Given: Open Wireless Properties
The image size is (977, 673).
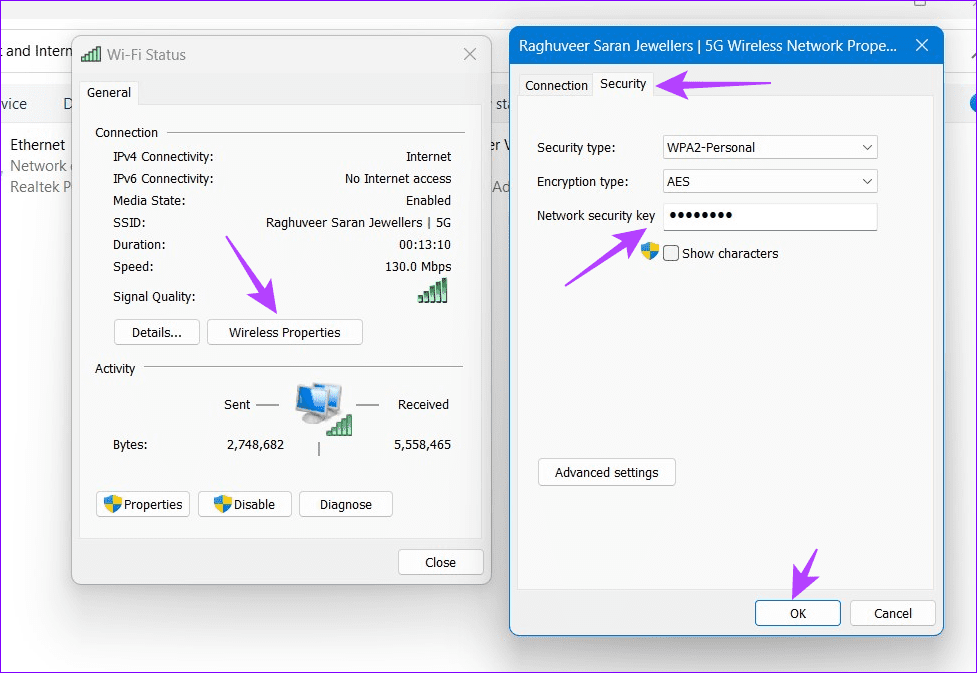Looking at the screenshot, I should [284, 332].
